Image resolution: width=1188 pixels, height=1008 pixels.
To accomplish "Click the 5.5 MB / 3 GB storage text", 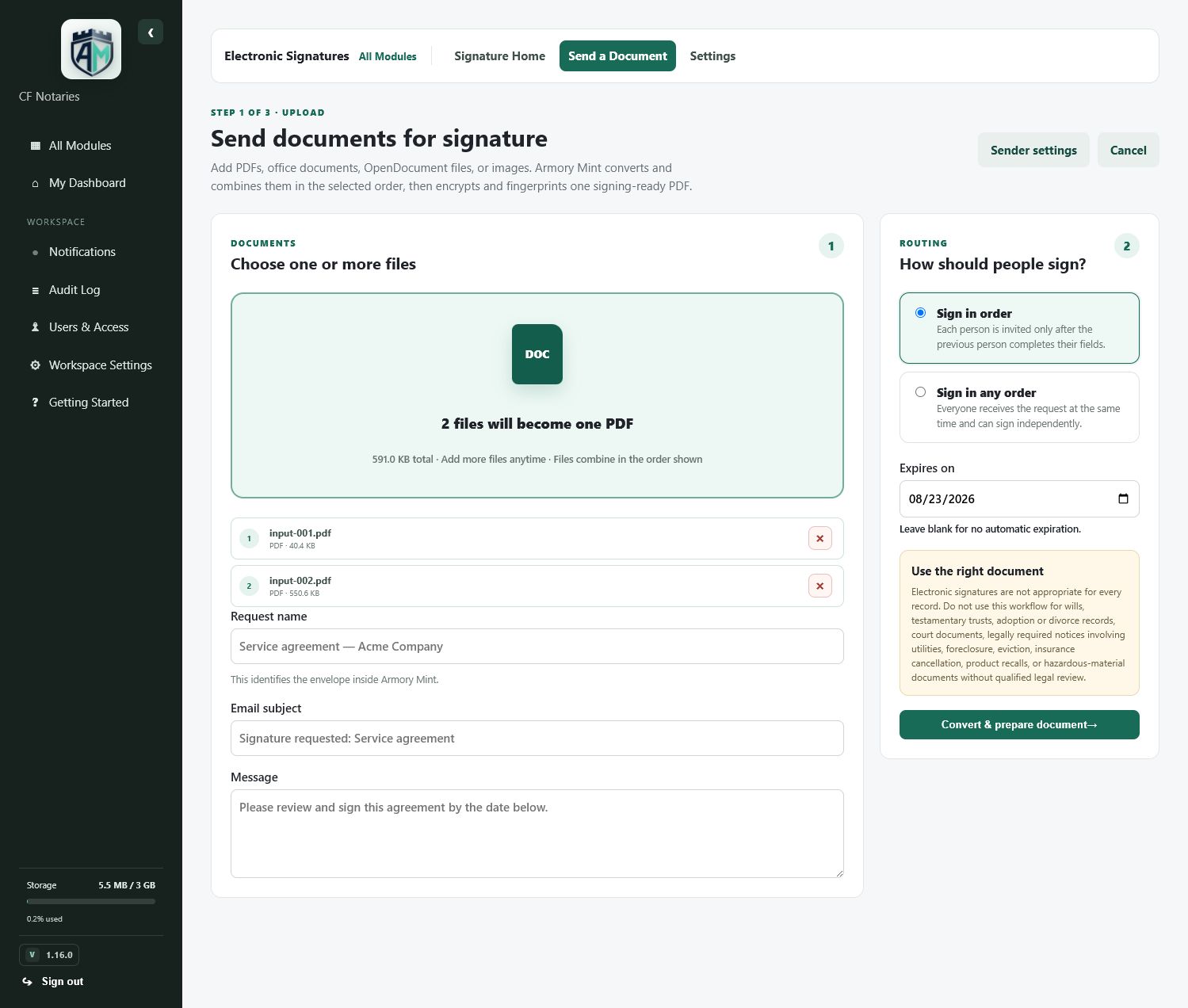I will coord(127,885).
